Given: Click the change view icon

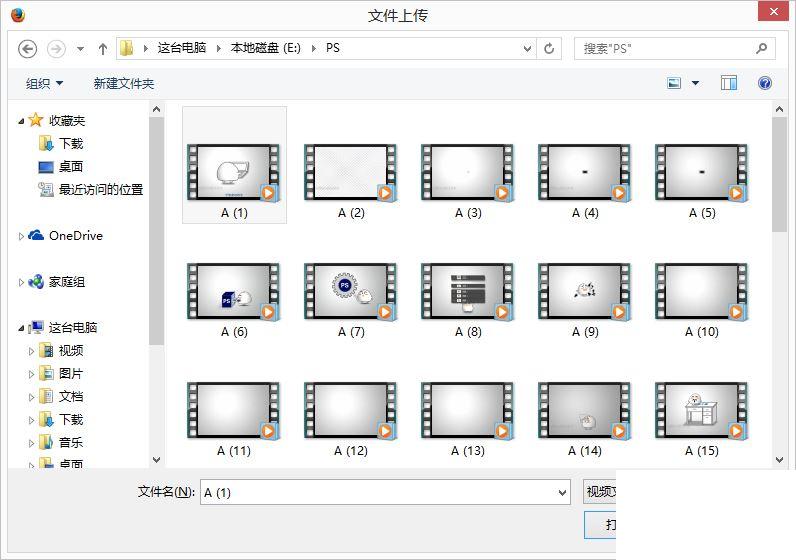Looking at the screenshot, I should [675, 83].
